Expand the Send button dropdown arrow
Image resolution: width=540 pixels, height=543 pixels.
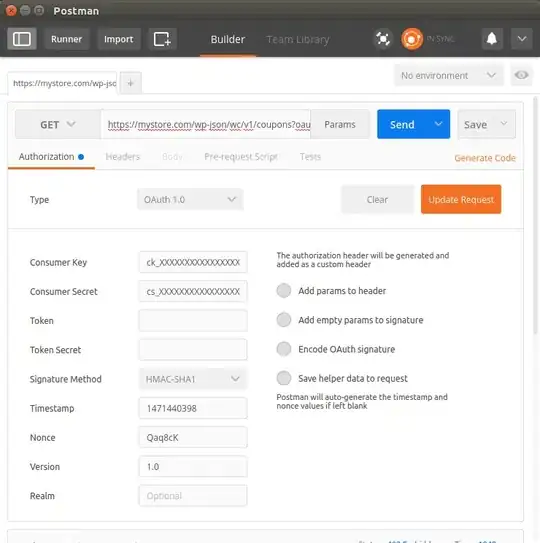(x=439, y=124)
